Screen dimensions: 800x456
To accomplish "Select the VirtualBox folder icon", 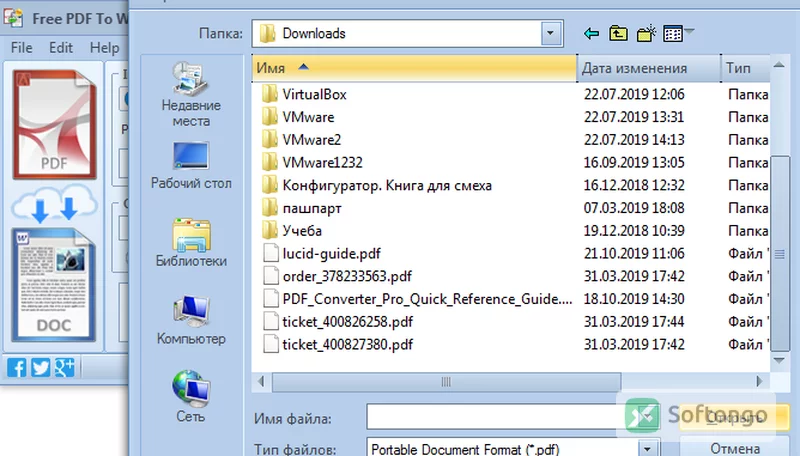I will pyautogui.click(x=269, y=94).
